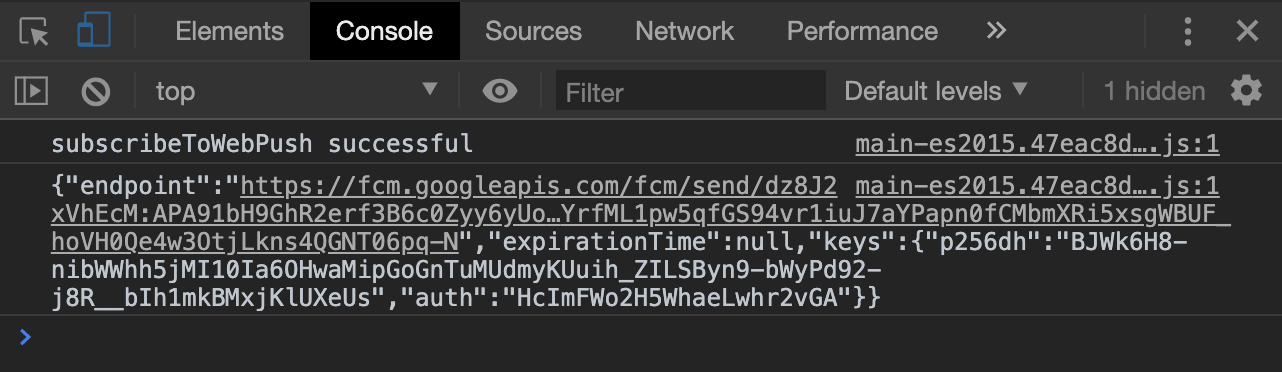Screen dimensions: 1282x372
Task: Open the Sources tab
Action: [x=534, y=31]
